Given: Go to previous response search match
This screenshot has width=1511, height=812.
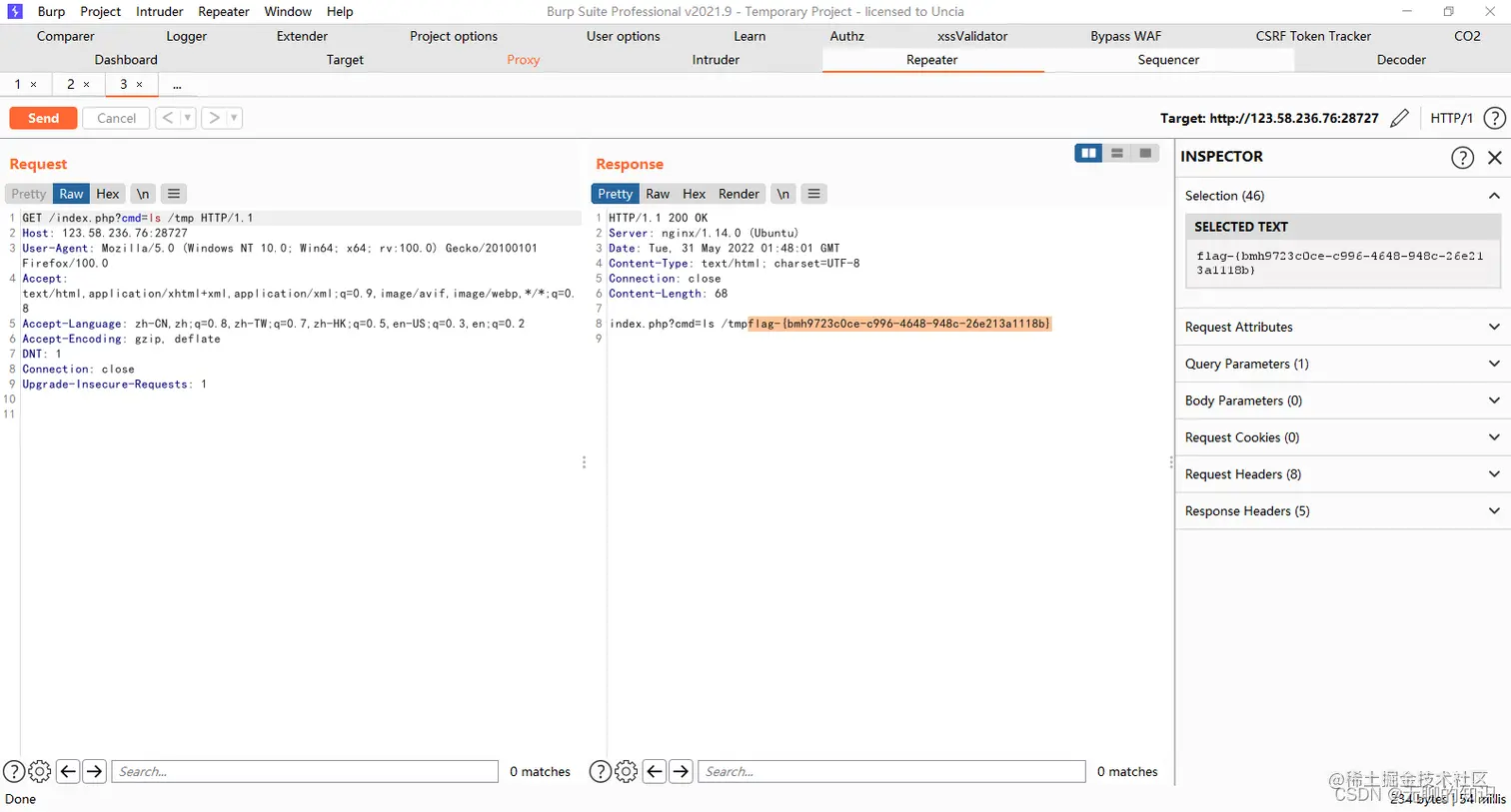Looking at the screenshot, I should coord(655,771).
